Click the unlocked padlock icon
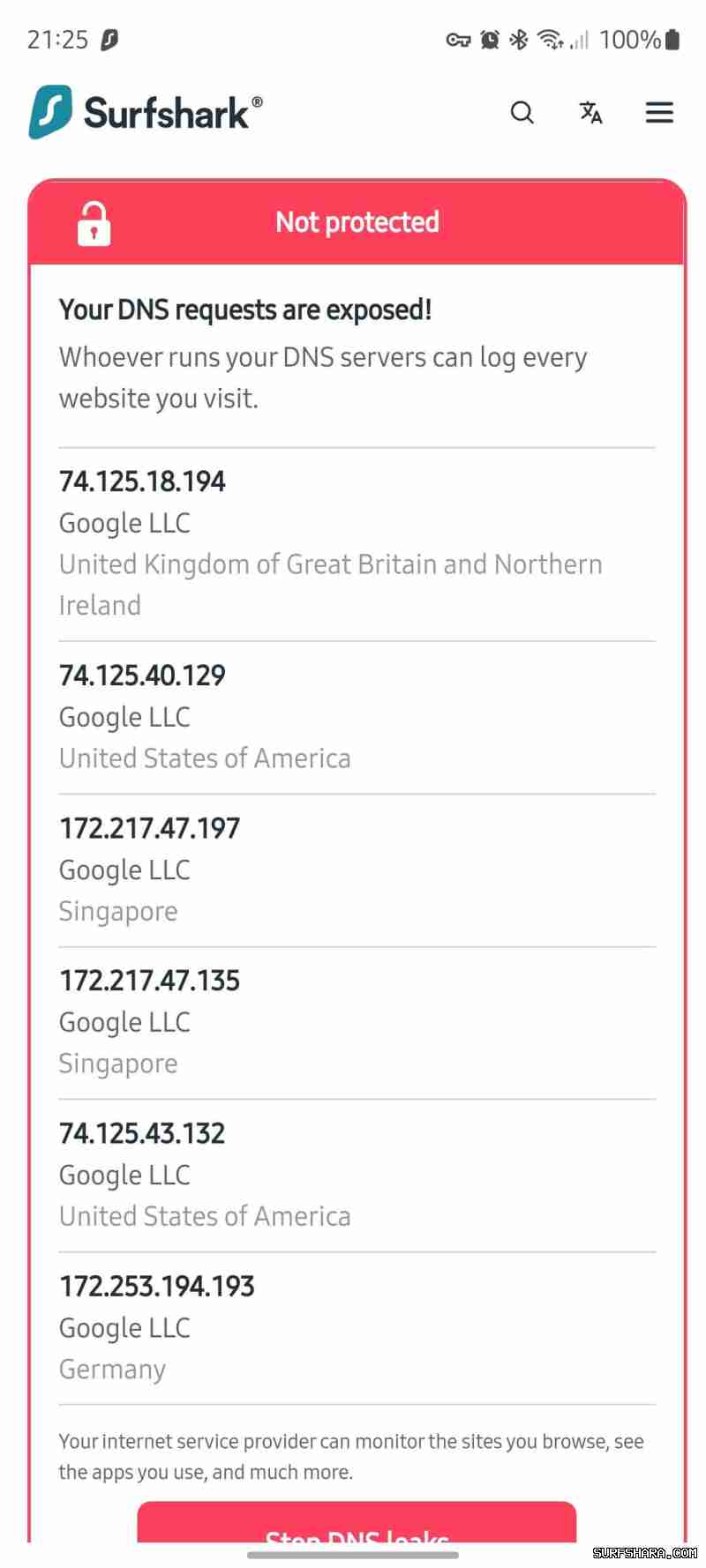This screenshot has height=1568, width=706. click(93, 223)
